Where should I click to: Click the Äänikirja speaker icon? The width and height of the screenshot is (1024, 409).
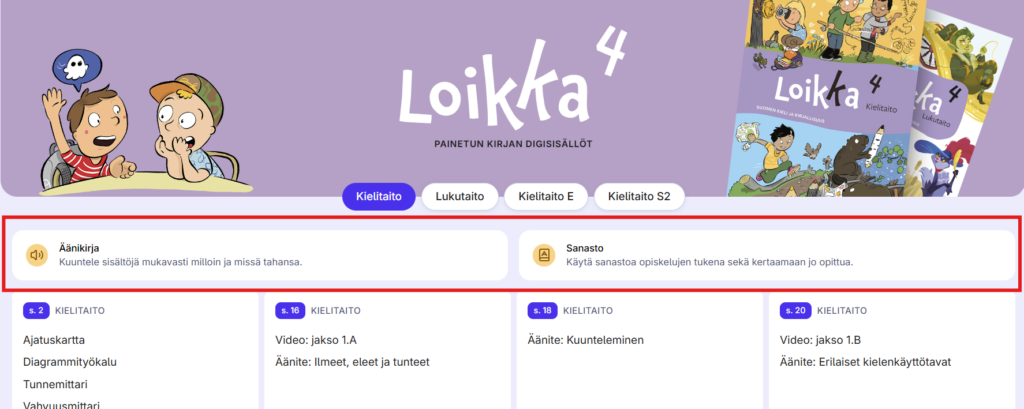point(37,255)
